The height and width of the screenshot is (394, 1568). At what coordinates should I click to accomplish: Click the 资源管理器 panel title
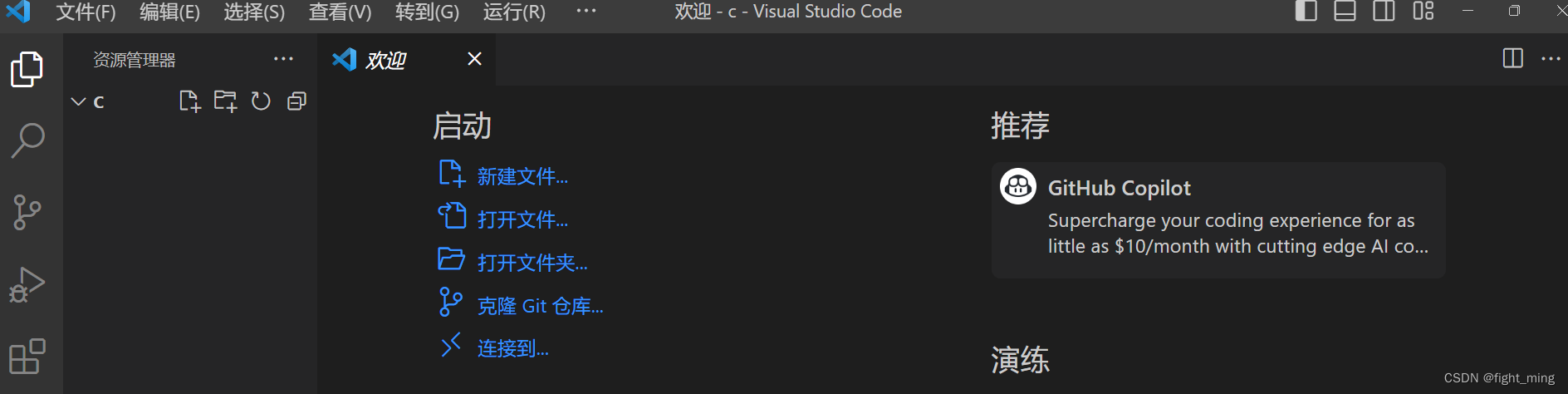[135, 60]
